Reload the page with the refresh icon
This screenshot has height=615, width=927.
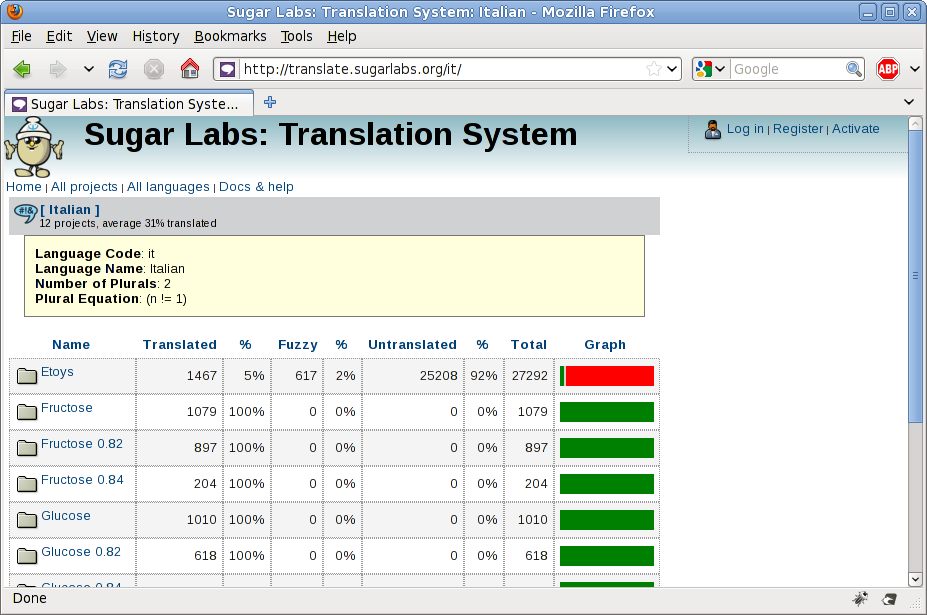click(x=118, y=69)
